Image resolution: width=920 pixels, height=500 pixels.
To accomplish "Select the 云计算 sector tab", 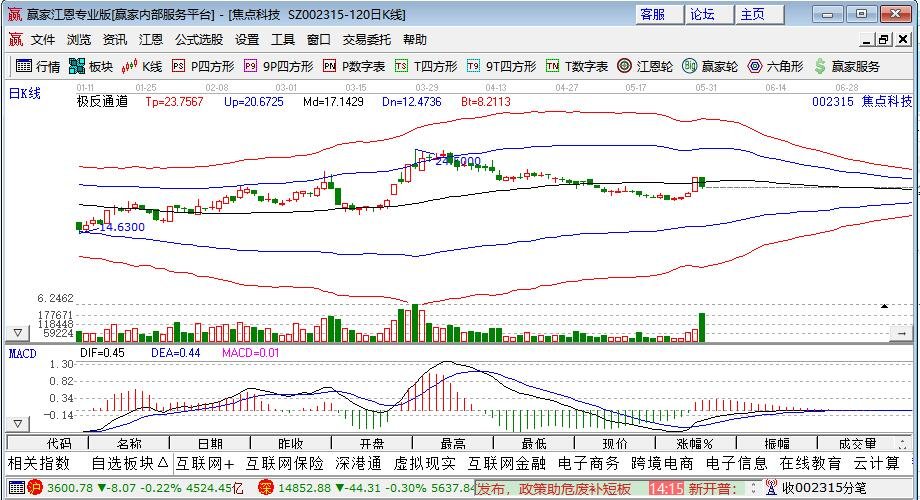I will tap(877, 464).
